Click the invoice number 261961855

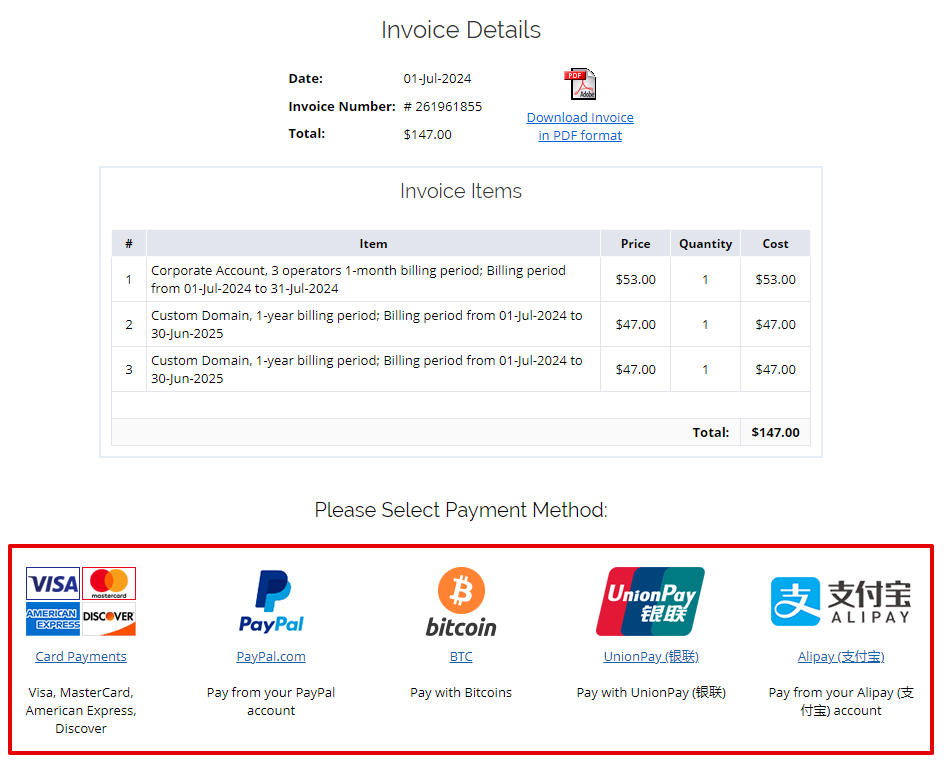(442, 106)
